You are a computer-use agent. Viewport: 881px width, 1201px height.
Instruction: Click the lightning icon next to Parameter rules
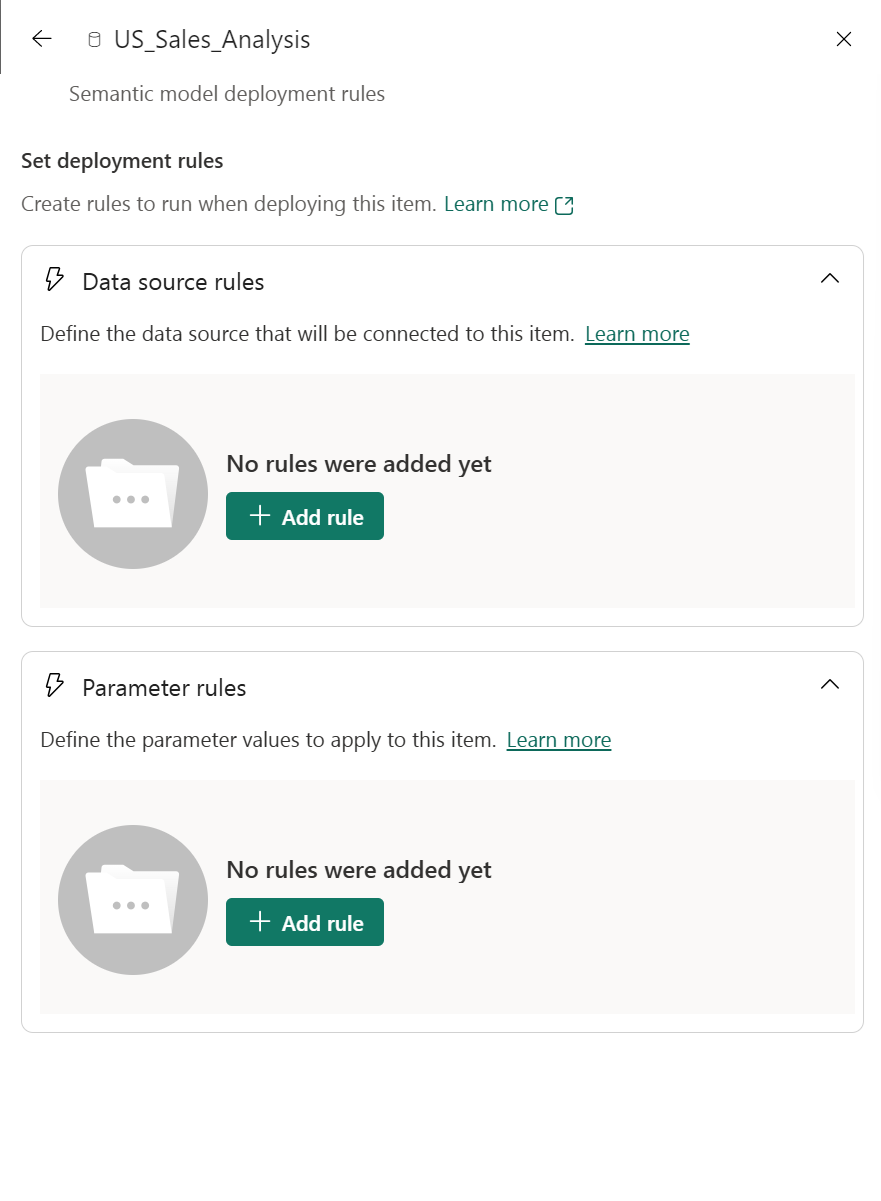54,686
